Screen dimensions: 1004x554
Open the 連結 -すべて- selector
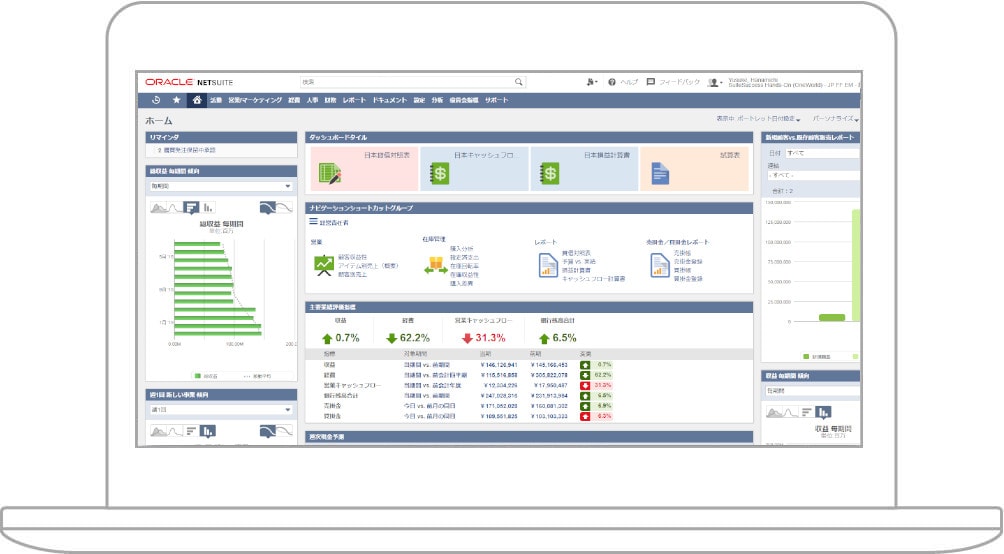tap(813, 175)
